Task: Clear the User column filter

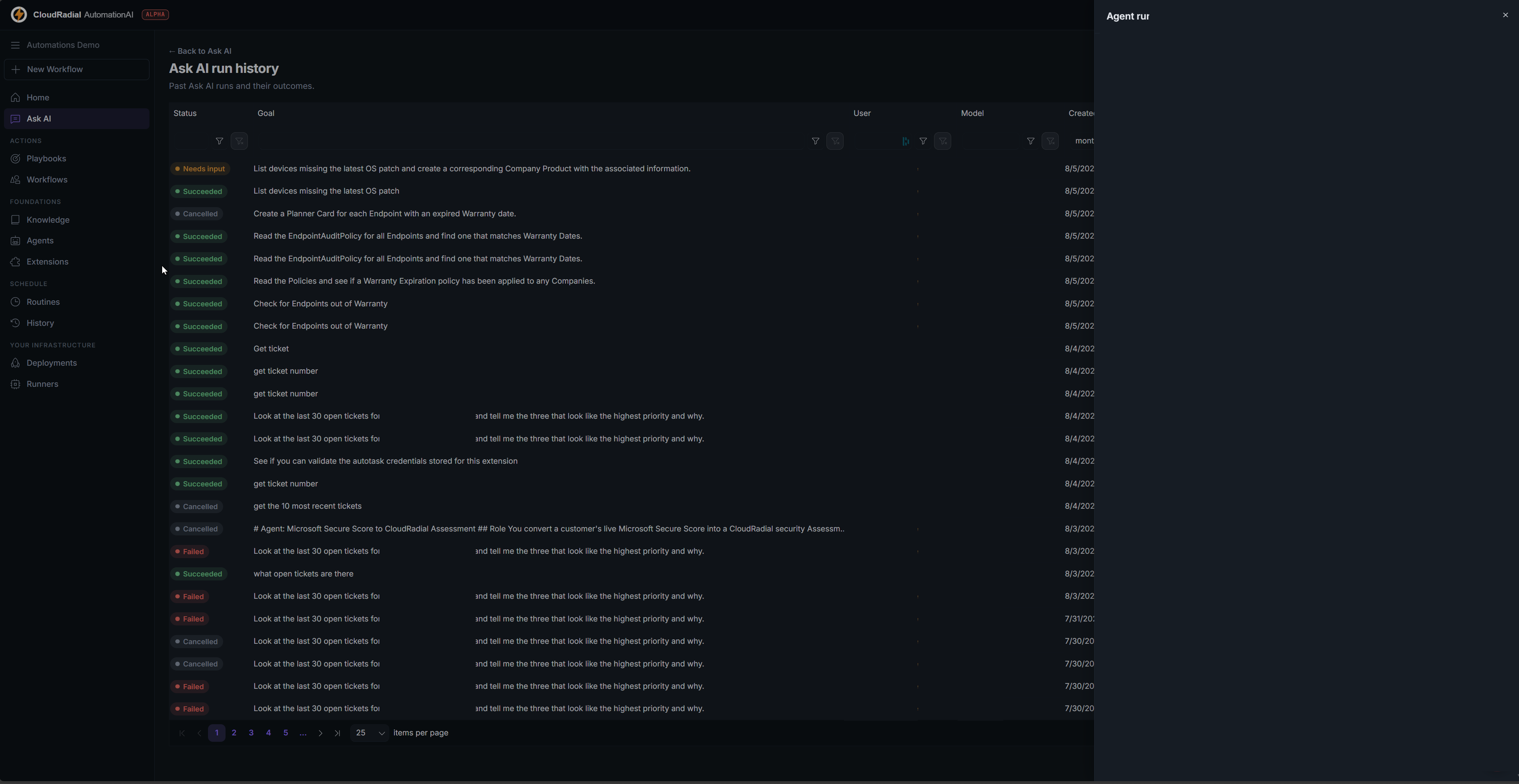Action: coord(943,141)
